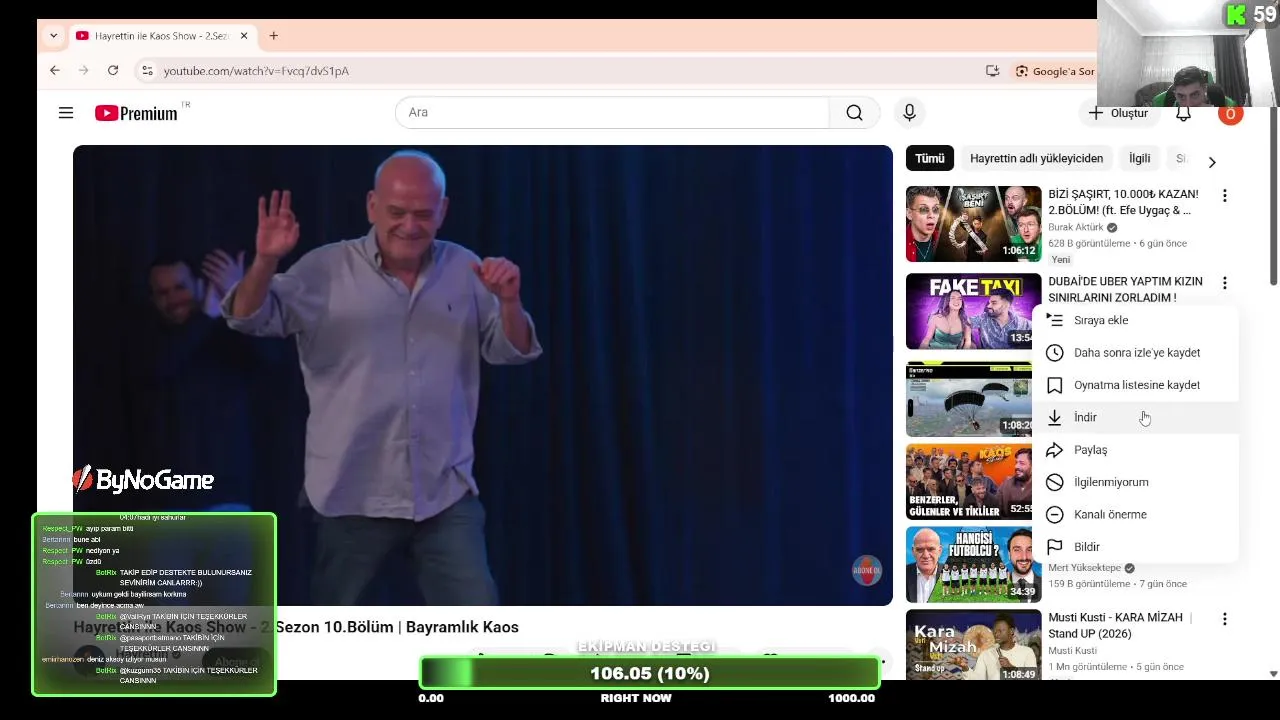This screenshot has height=720, width=1280.
Task: Close the Hayrettin ile Kaos Show tab
Action: click(243, 36)
